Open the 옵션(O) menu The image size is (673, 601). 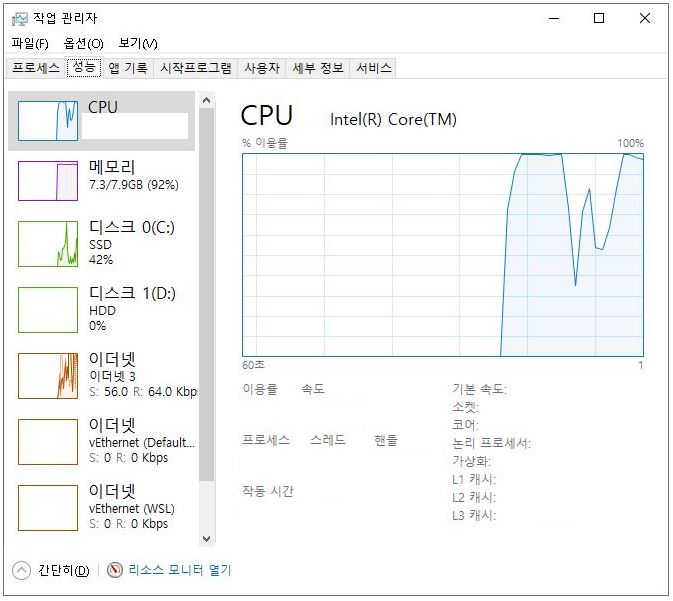tap(83, 43)
